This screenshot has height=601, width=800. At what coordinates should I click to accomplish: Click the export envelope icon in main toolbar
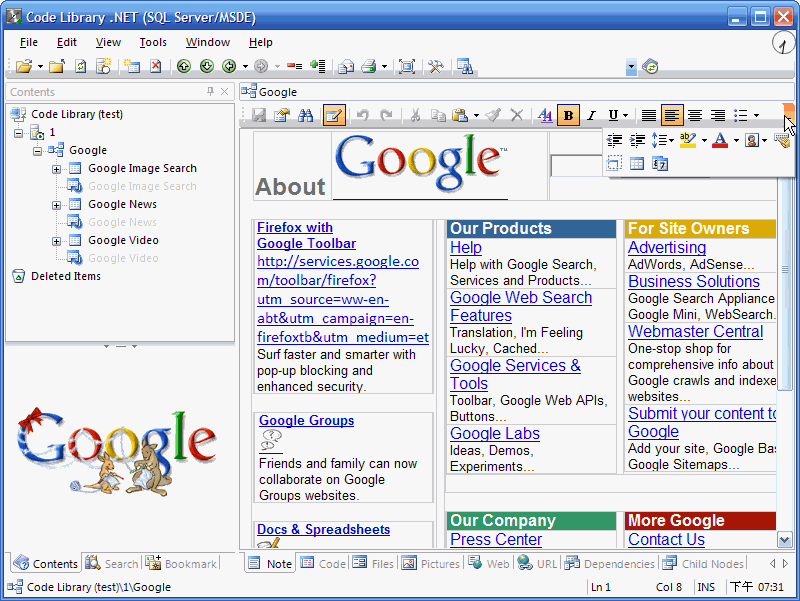point(346,66)
